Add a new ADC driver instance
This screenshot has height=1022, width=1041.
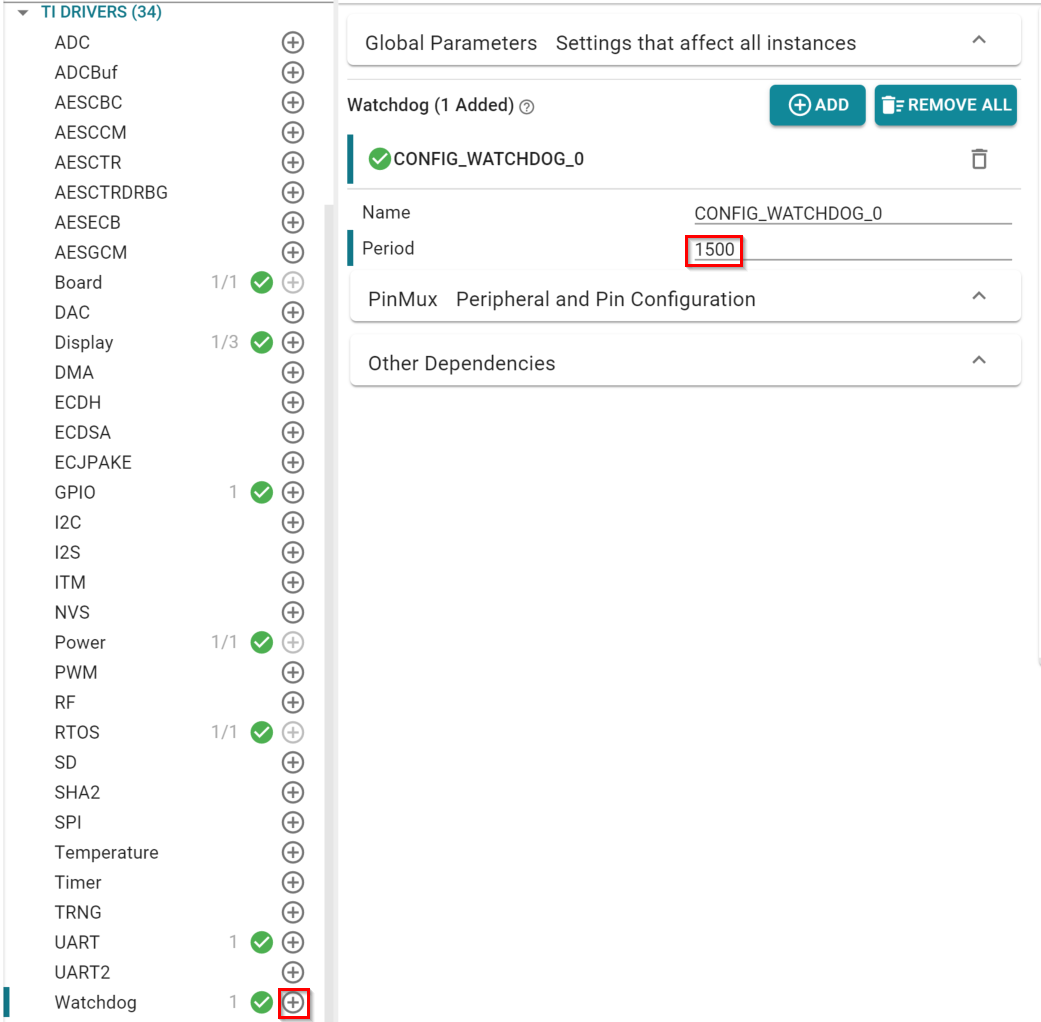pyautogui.click(x=292, y=42)
